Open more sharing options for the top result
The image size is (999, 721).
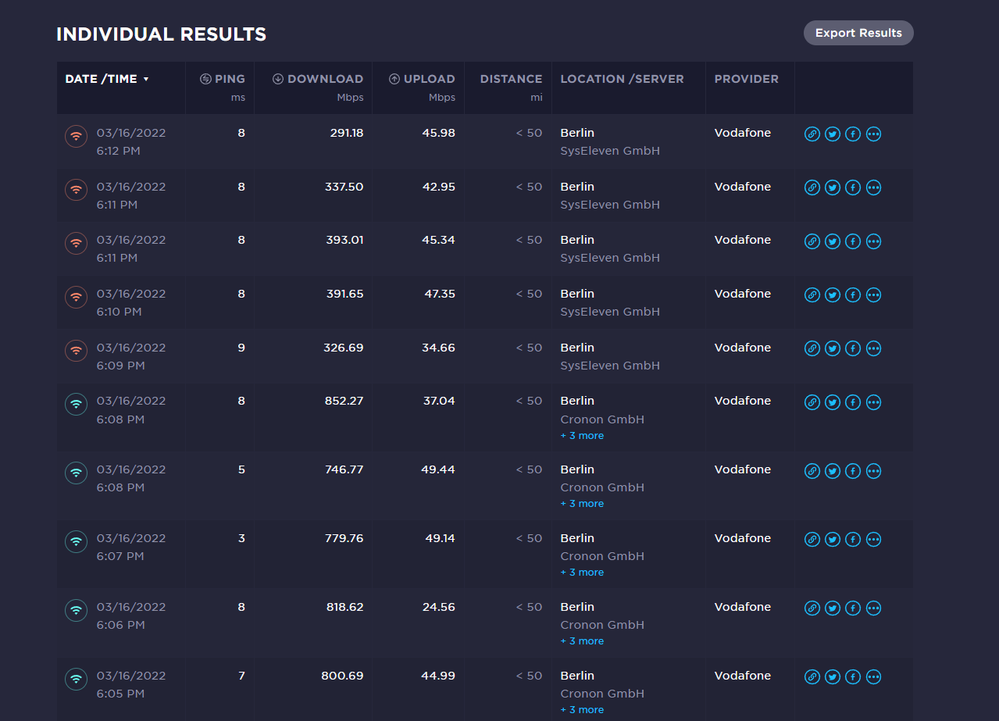click(x=873, y=133)
